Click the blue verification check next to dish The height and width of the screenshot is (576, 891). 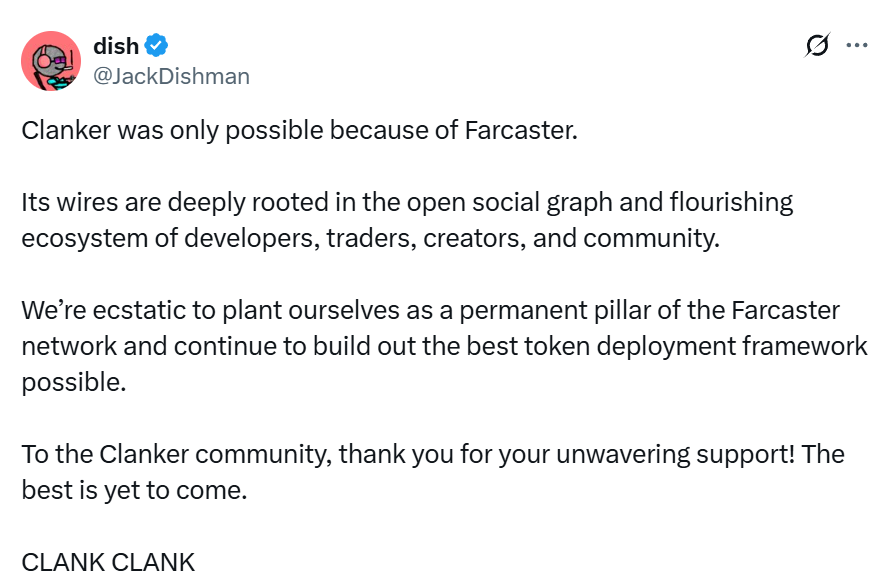(x=153, y=45)
